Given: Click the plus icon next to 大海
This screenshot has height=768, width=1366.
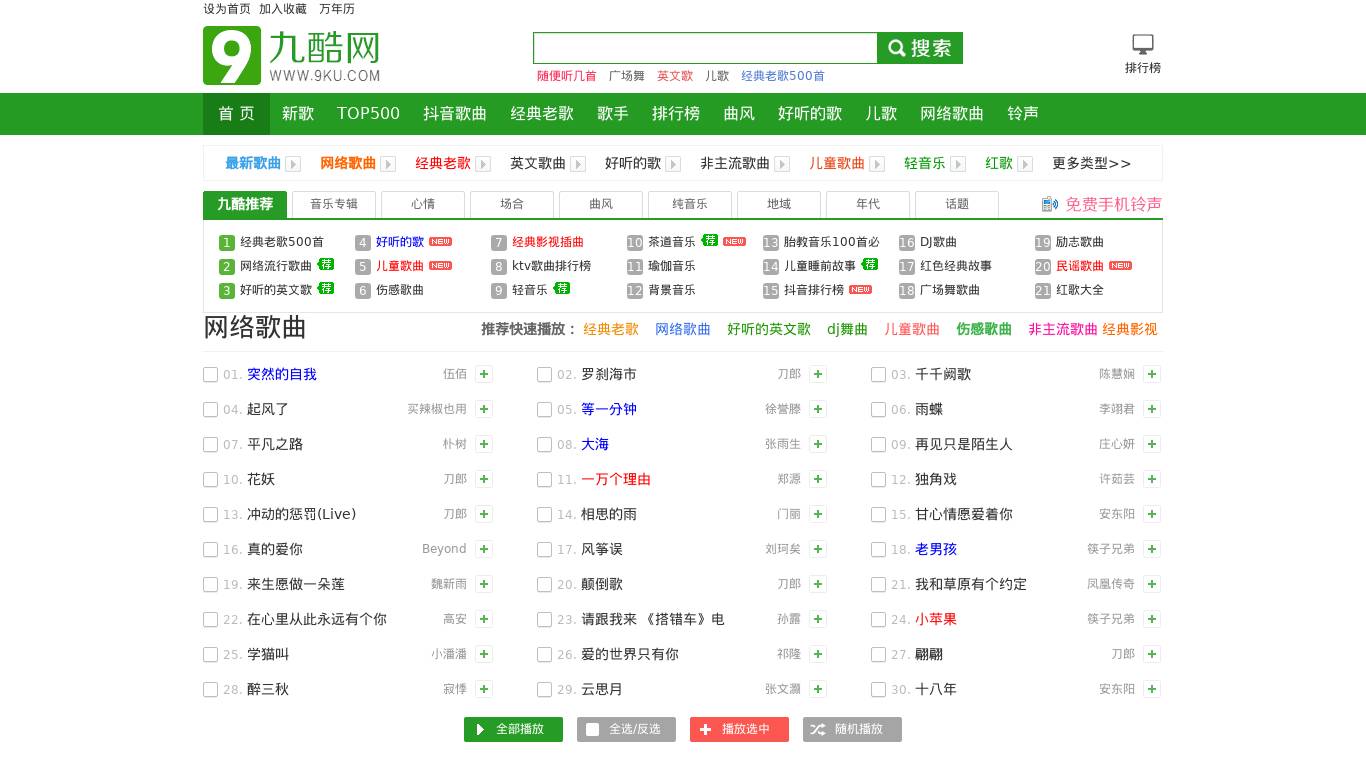Looking at the screenshot, I should click(x=818, y=444).
